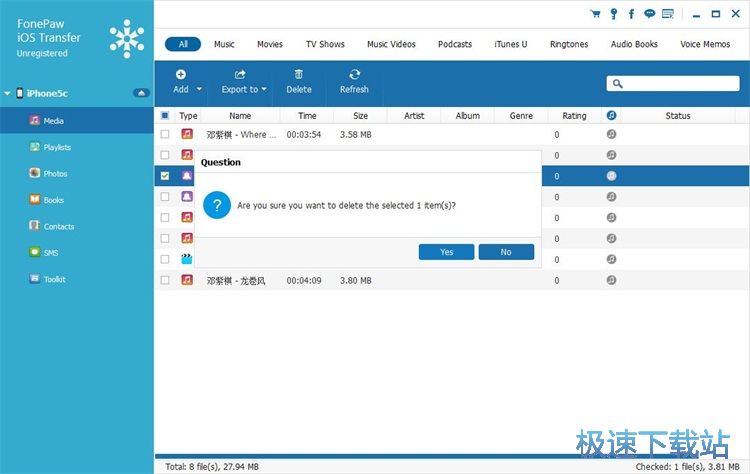Switch to the Movies tab
The height and width of the screenshot is (474, 750).
[x=270, y=44]
